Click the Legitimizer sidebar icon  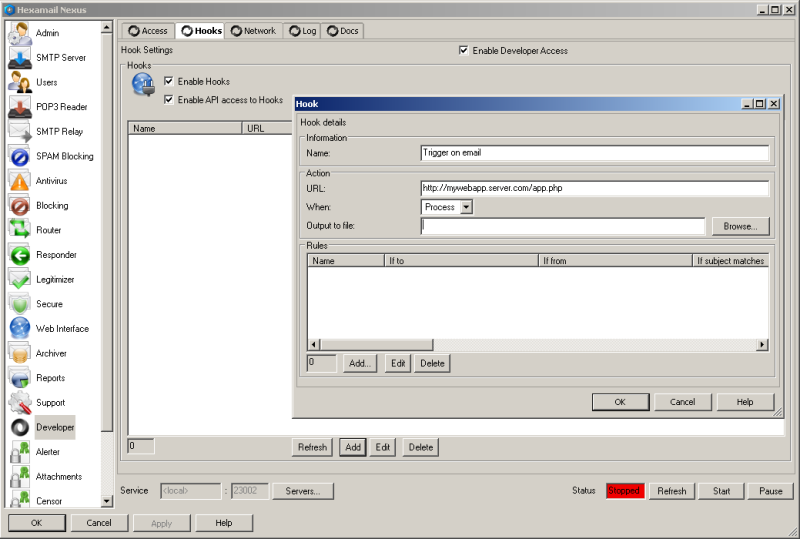click(20, 279)
